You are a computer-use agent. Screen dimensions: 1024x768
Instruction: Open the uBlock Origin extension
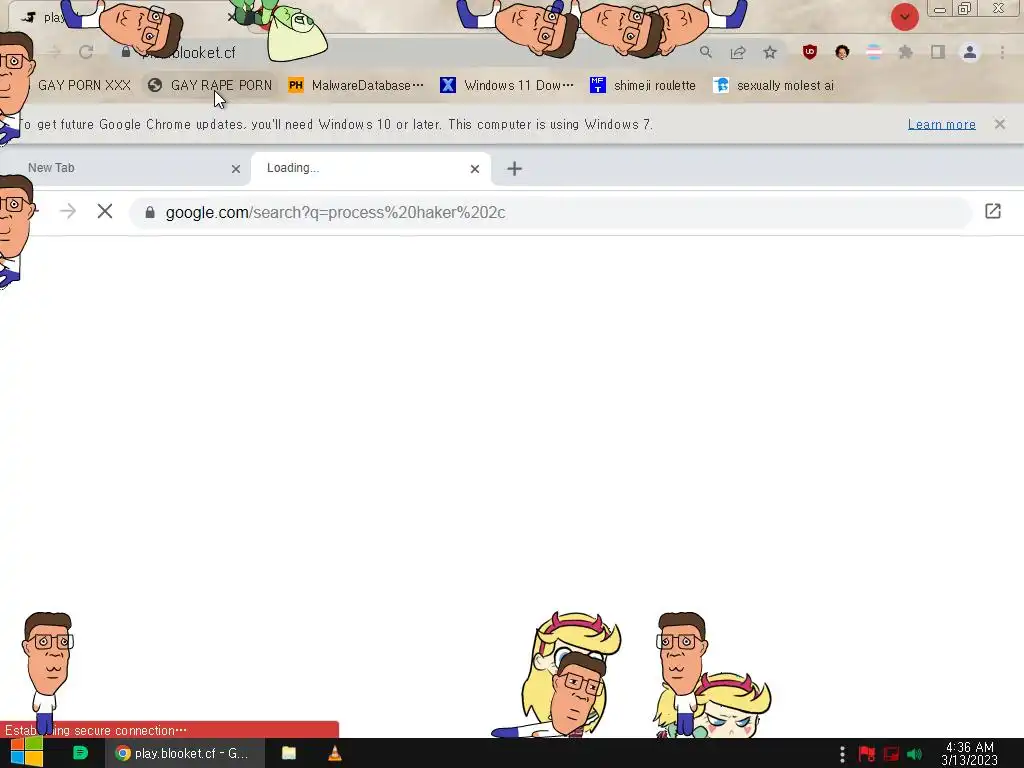(x=810, y=52)
